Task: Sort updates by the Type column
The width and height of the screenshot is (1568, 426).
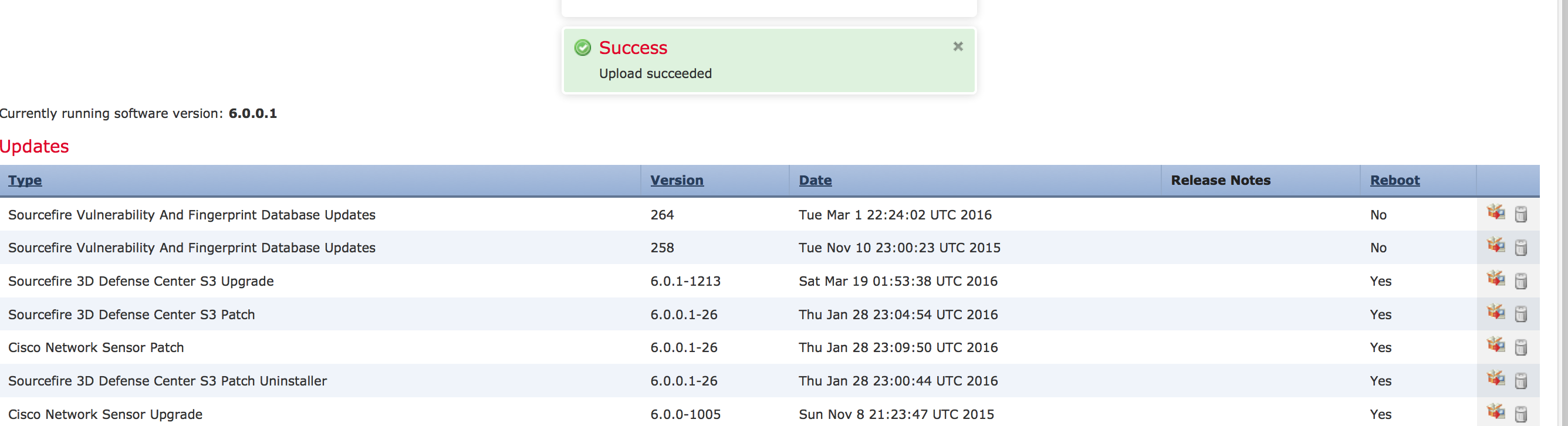Action: click(x=25, y=180)
